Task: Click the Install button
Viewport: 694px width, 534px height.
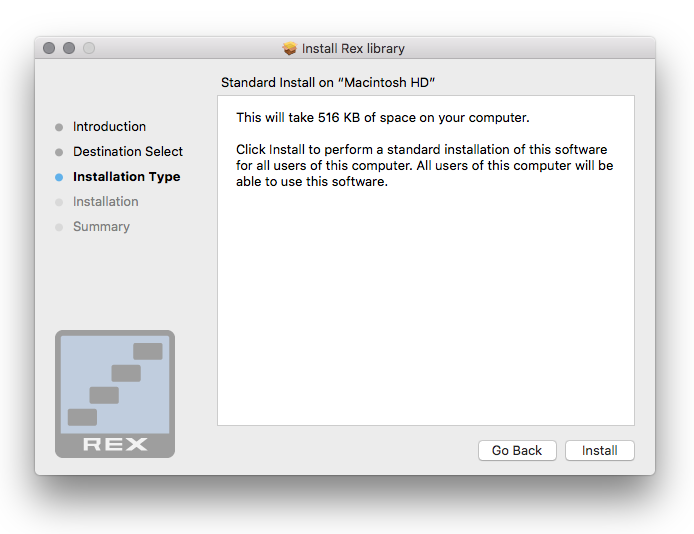Action: coord(599,450)
